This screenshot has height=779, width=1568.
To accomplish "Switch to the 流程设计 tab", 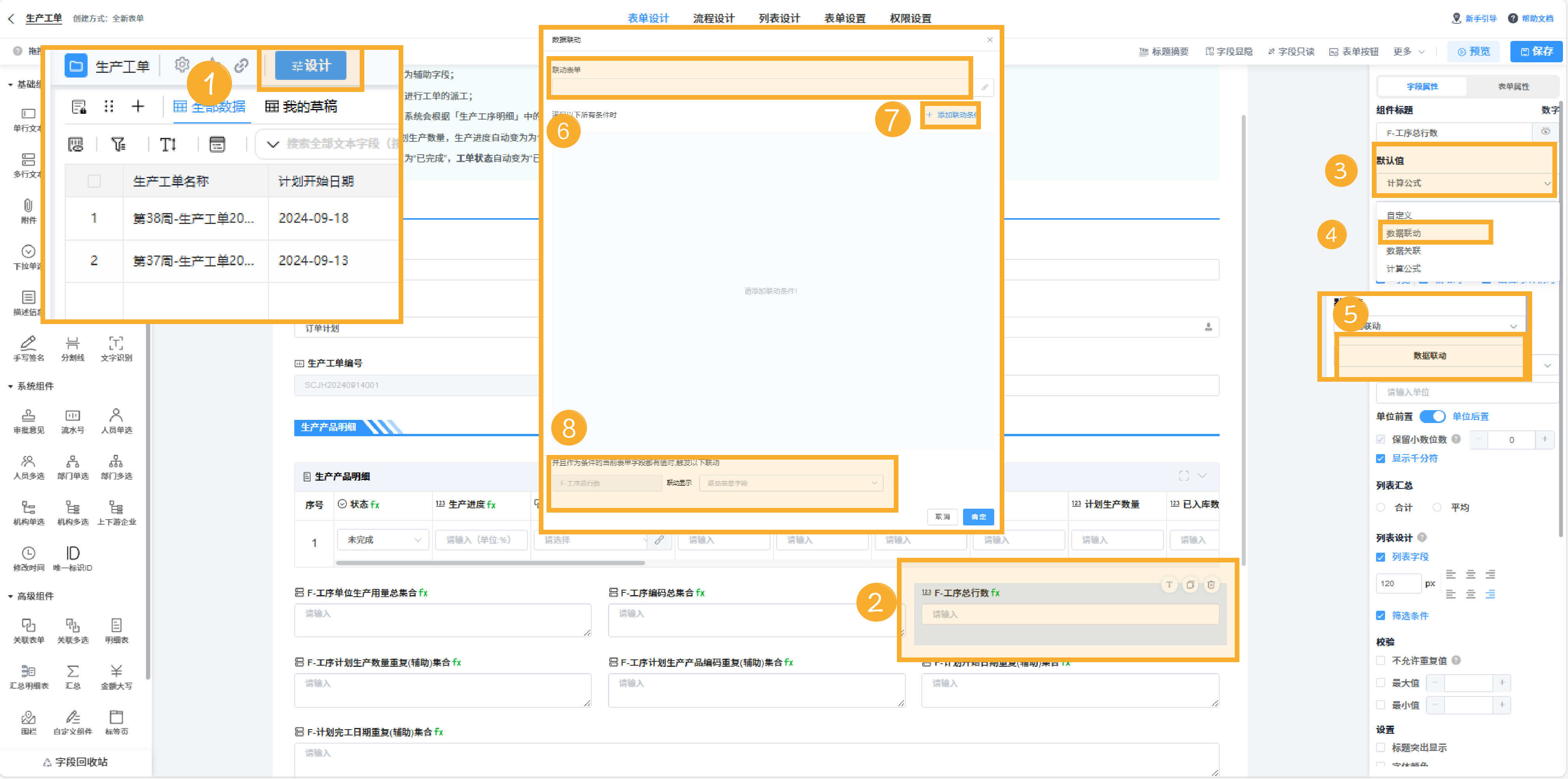I will pyautogui.click(x=714, y=18).
